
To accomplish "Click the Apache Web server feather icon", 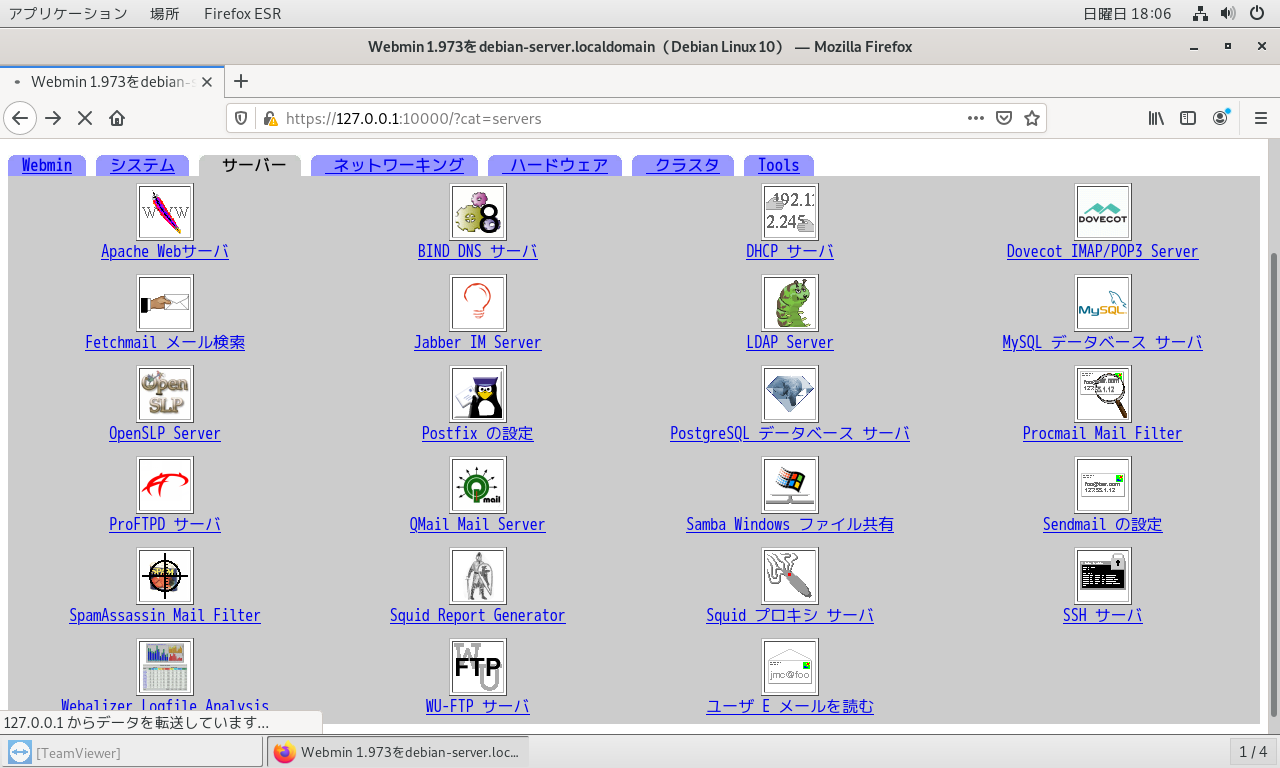I will pyautogui.click(x=165, y=212).
